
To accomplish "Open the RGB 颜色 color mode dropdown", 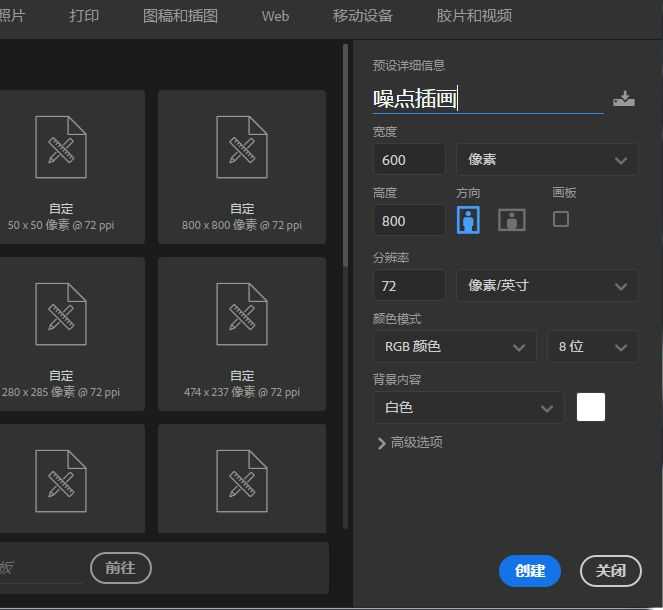I will (x=454, y=347).
